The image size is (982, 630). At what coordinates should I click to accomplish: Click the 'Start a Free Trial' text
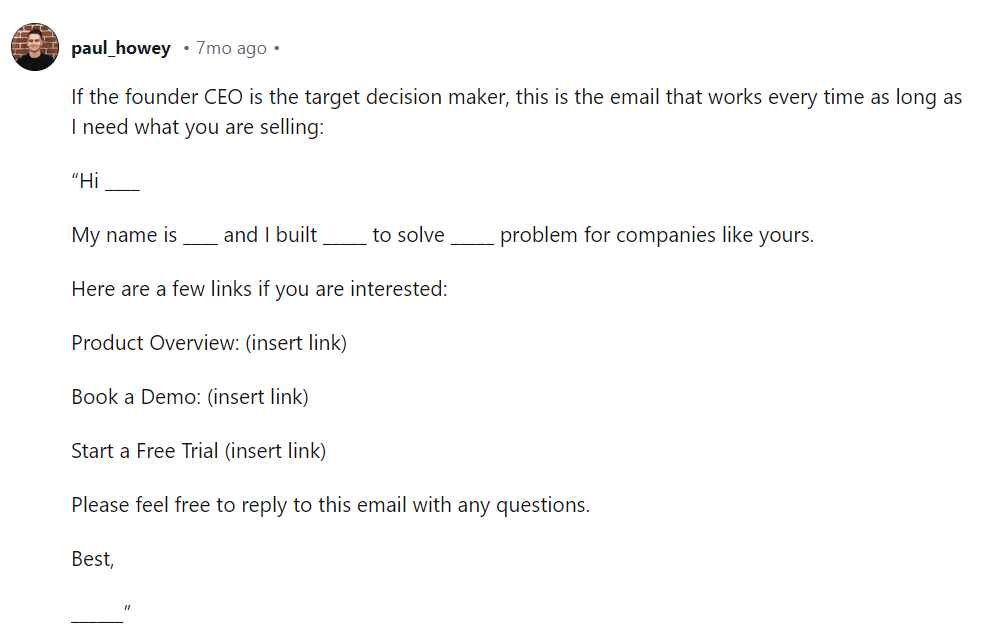click(145, 451)
